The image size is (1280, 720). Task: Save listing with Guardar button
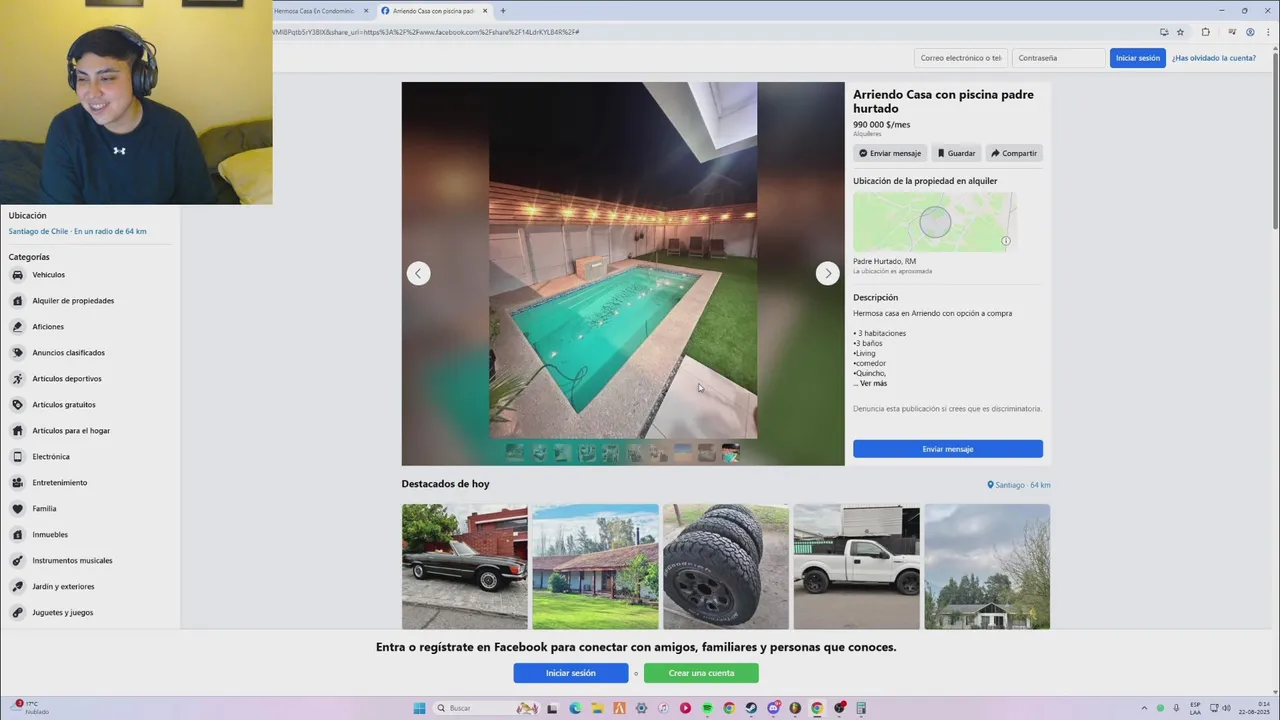(x=956, y=153)
